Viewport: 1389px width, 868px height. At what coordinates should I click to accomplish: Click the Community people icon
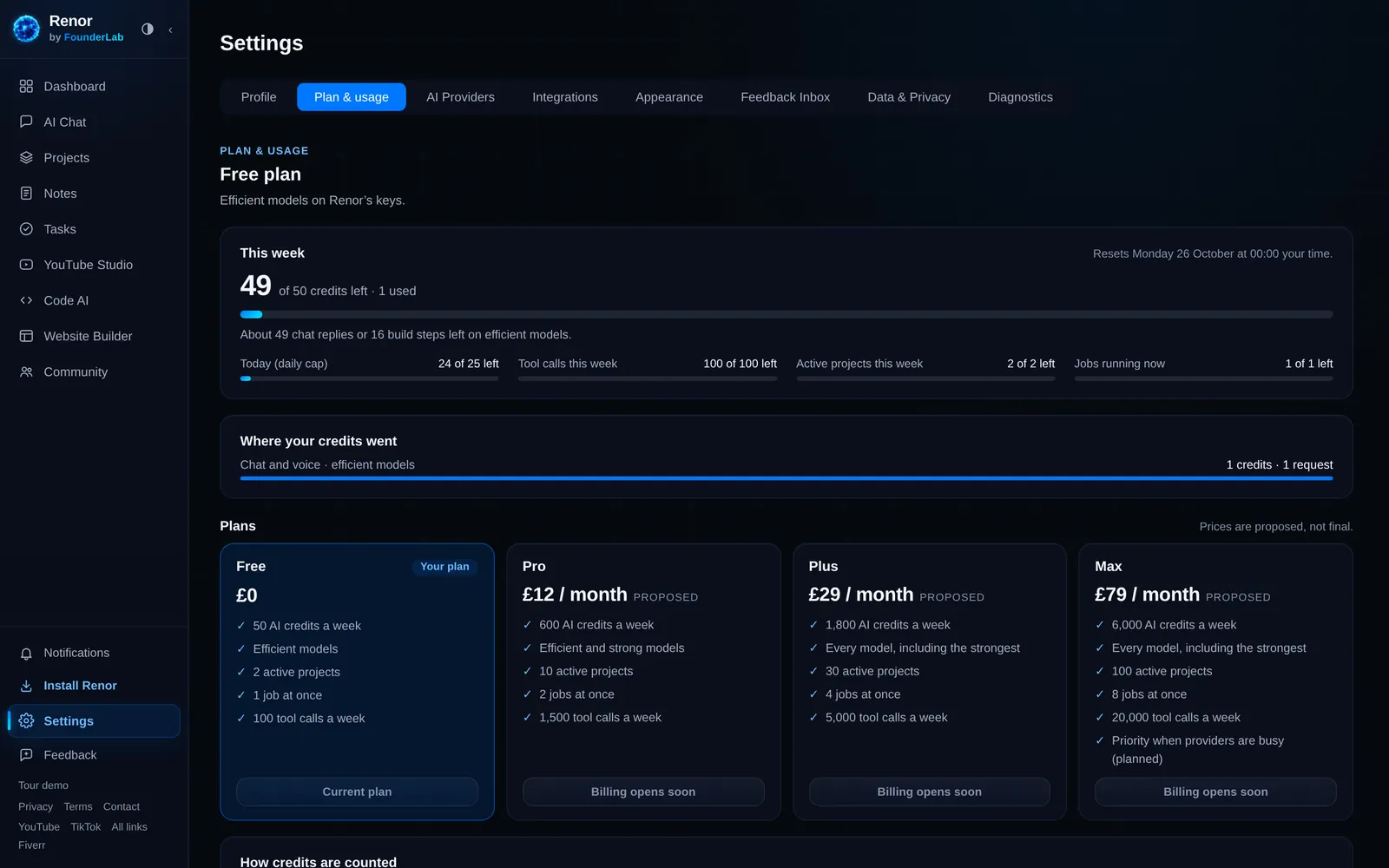(26, 372)
